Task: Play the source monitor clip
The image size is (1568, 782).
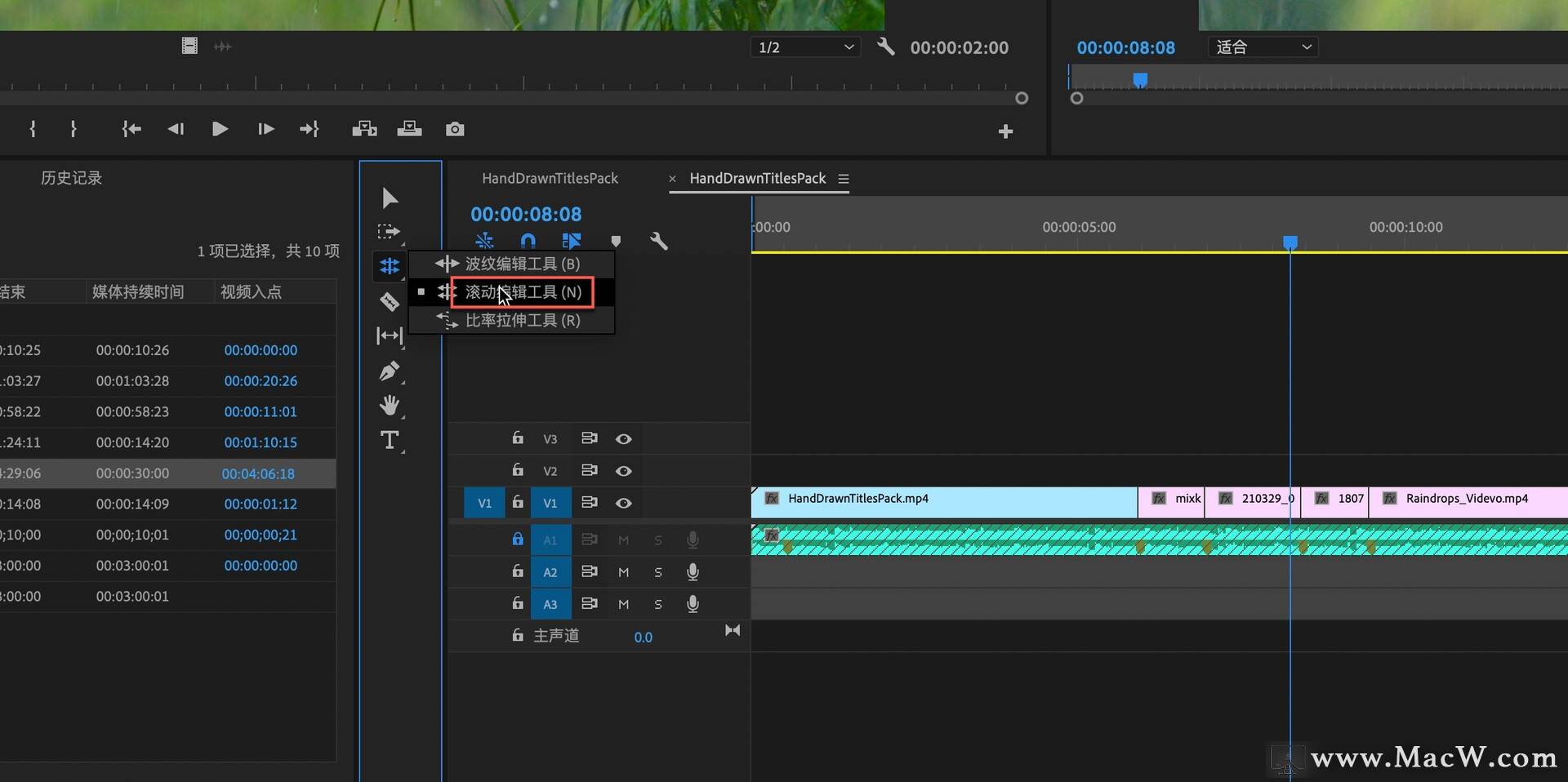Action: point(220,129)
